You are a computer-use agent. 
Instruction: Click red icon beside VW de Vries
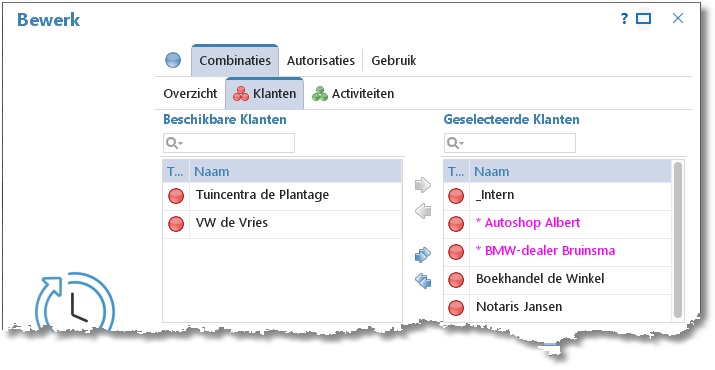176,224
